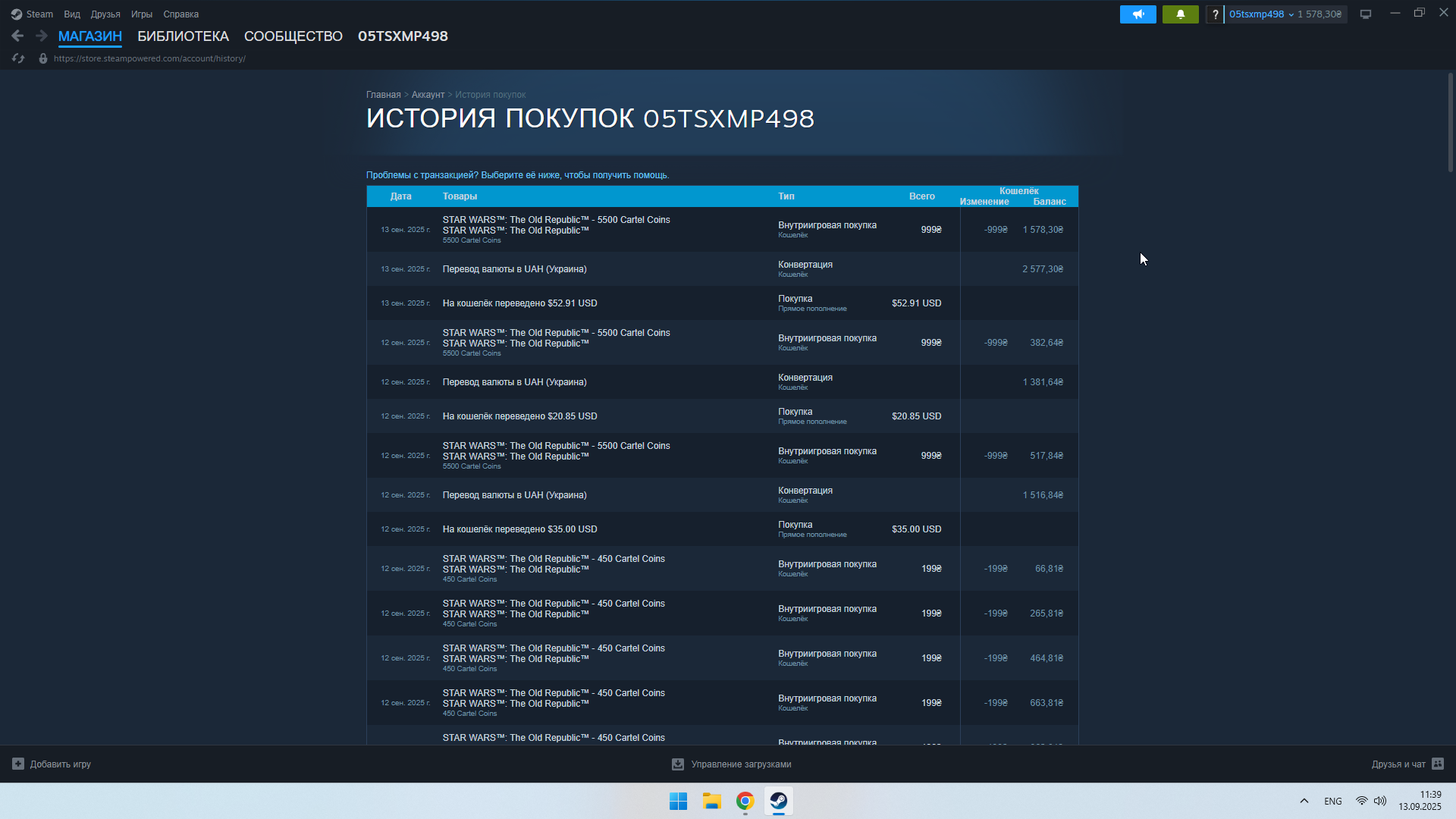1456x819 pixels.
Task: Open the Друзья menu
Action: [105, 14]
